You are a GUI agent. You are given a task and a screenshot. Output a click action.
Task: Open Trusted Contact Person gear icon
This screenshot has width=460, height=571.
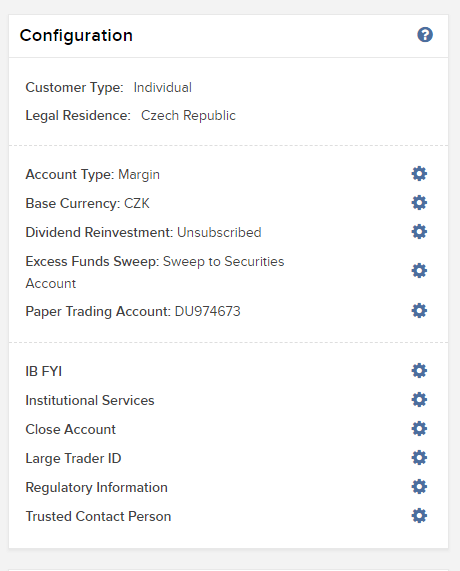(419, 516)
